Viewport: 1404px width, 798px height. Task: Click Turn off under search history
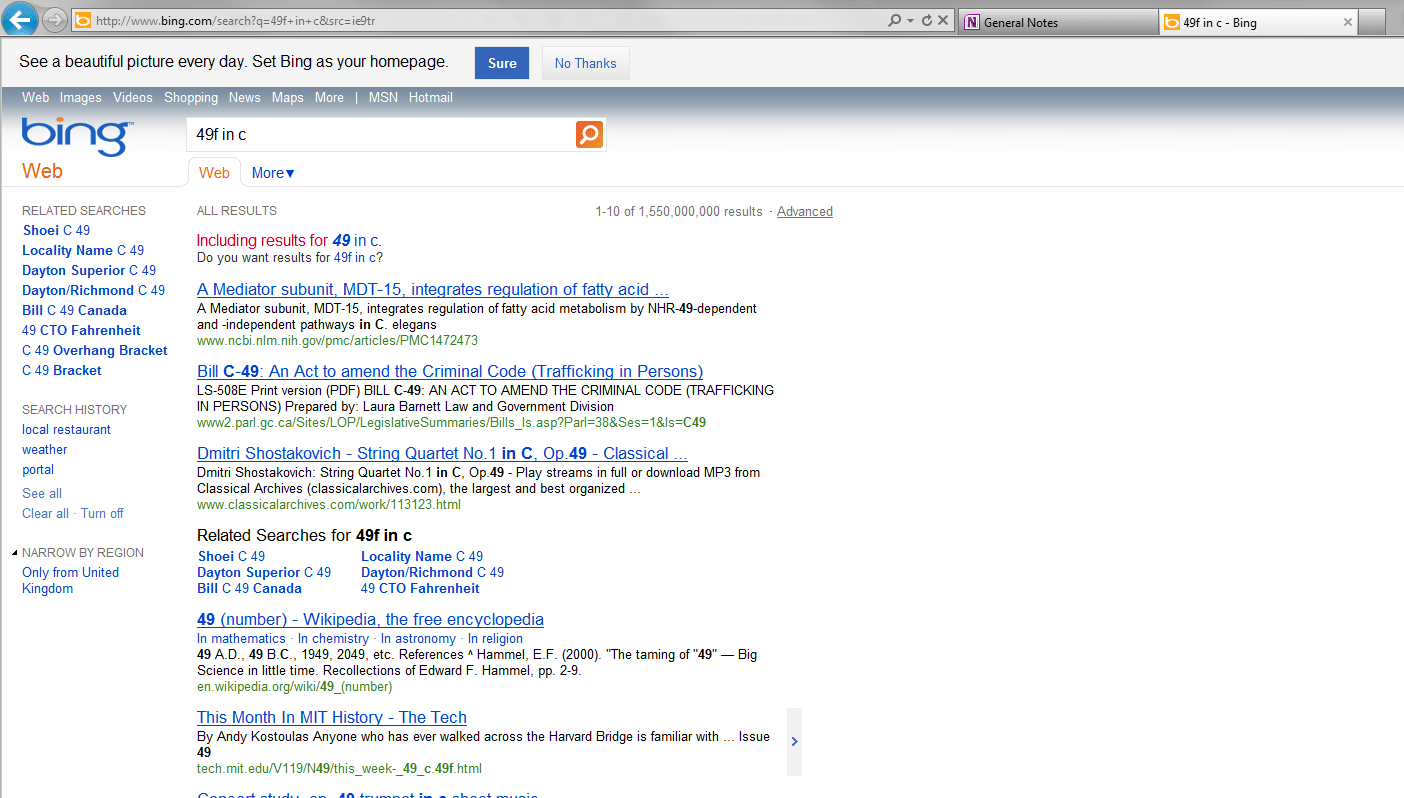[x=102, y=514]
